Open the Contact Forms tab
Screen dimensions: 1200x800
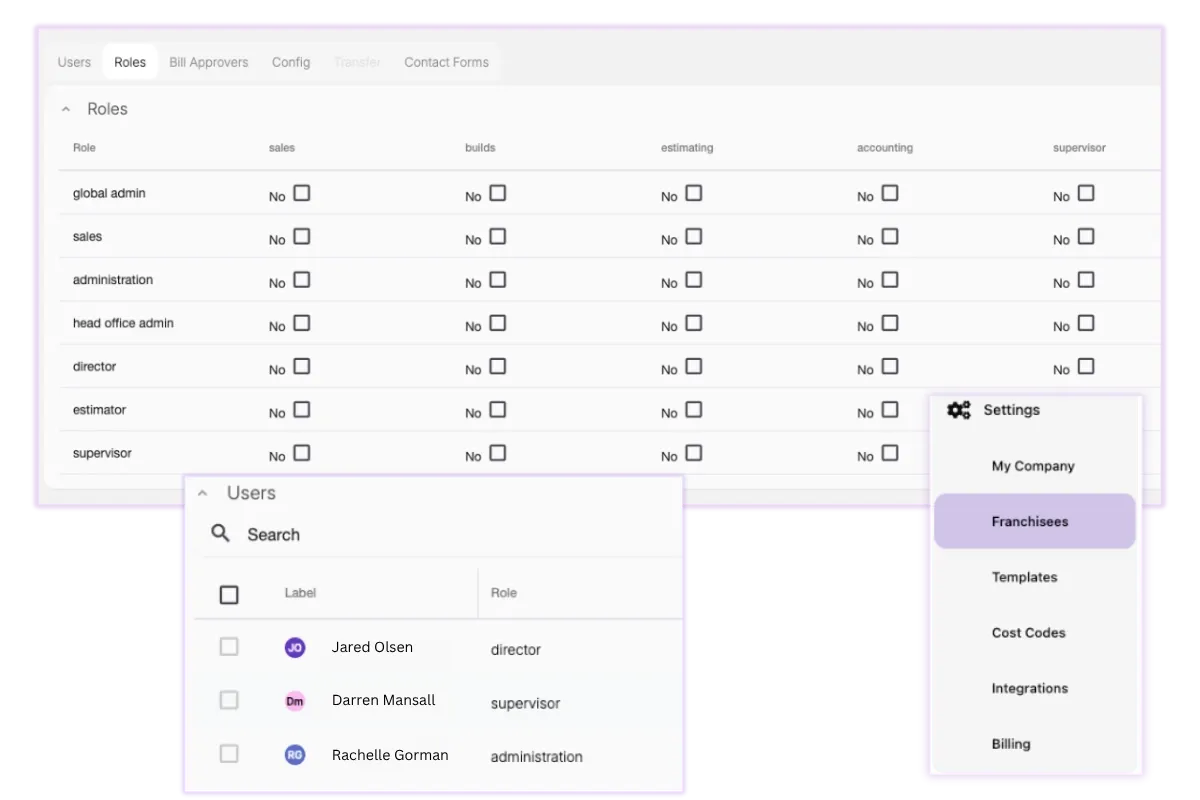coord(446,62)
